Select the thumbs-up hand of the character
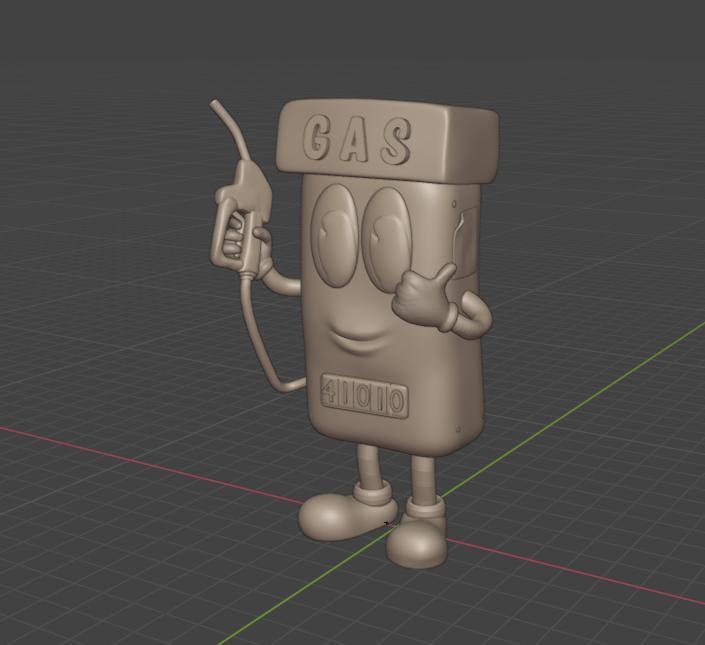 424,298
